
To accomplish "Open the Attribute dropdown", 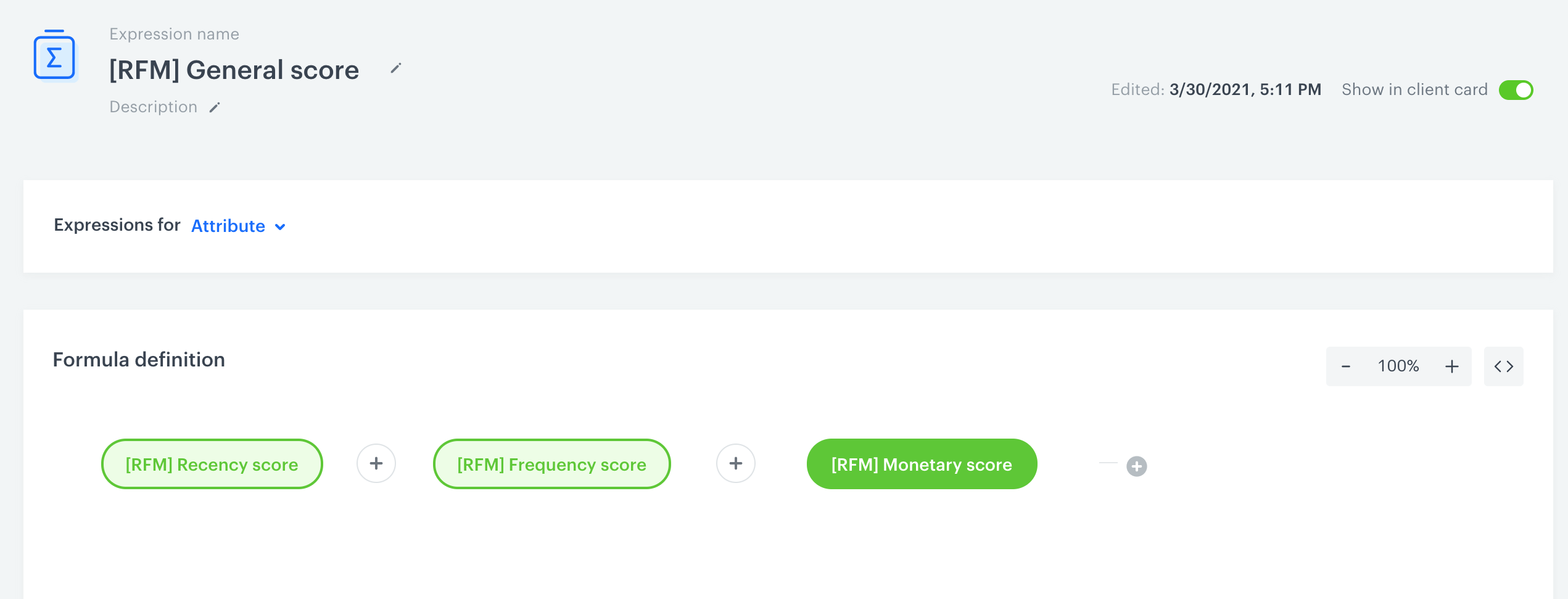I will 229,226.
